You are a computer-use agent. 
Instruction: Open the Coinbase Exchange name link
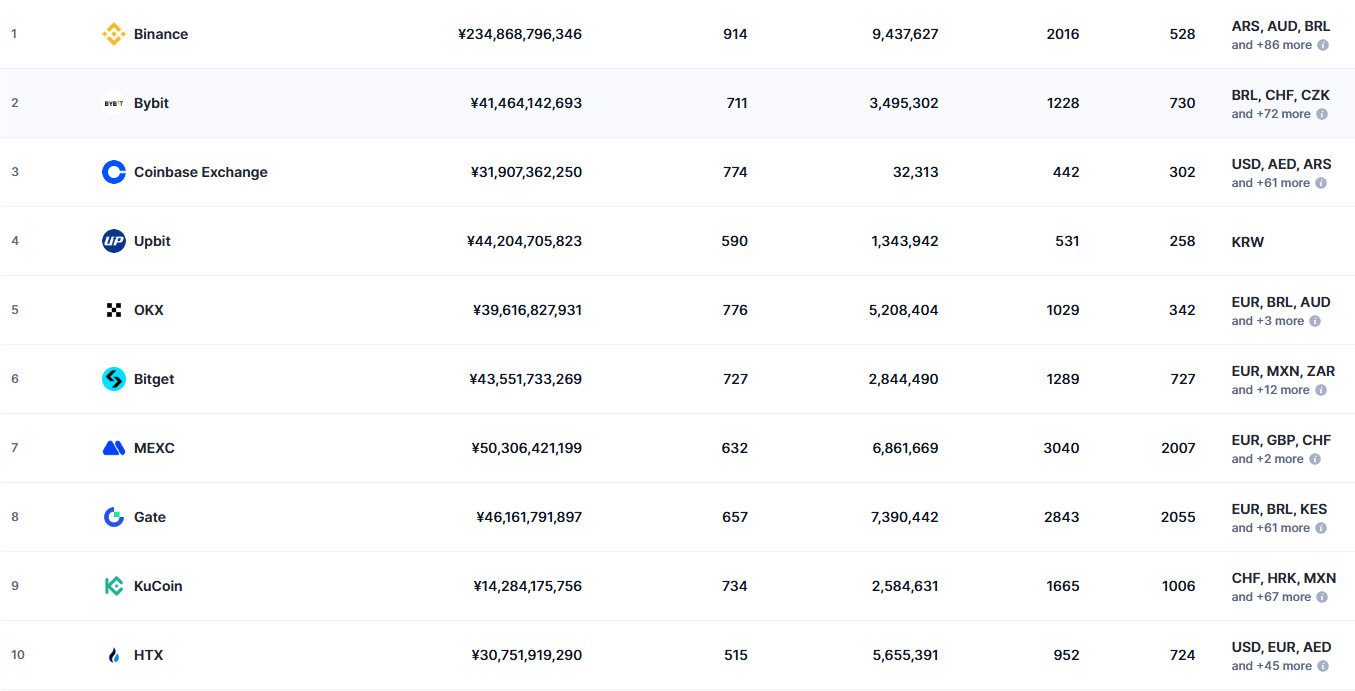click(x=201, y=172)
